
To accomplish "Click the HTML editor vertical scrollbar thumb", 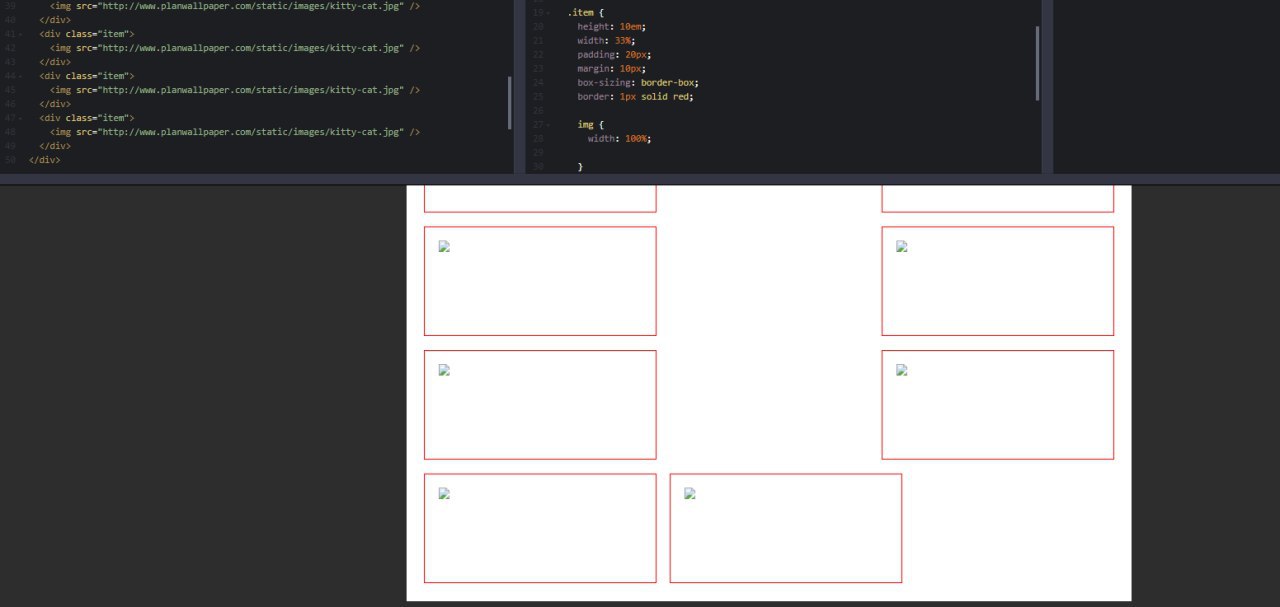I will [510, 103].
